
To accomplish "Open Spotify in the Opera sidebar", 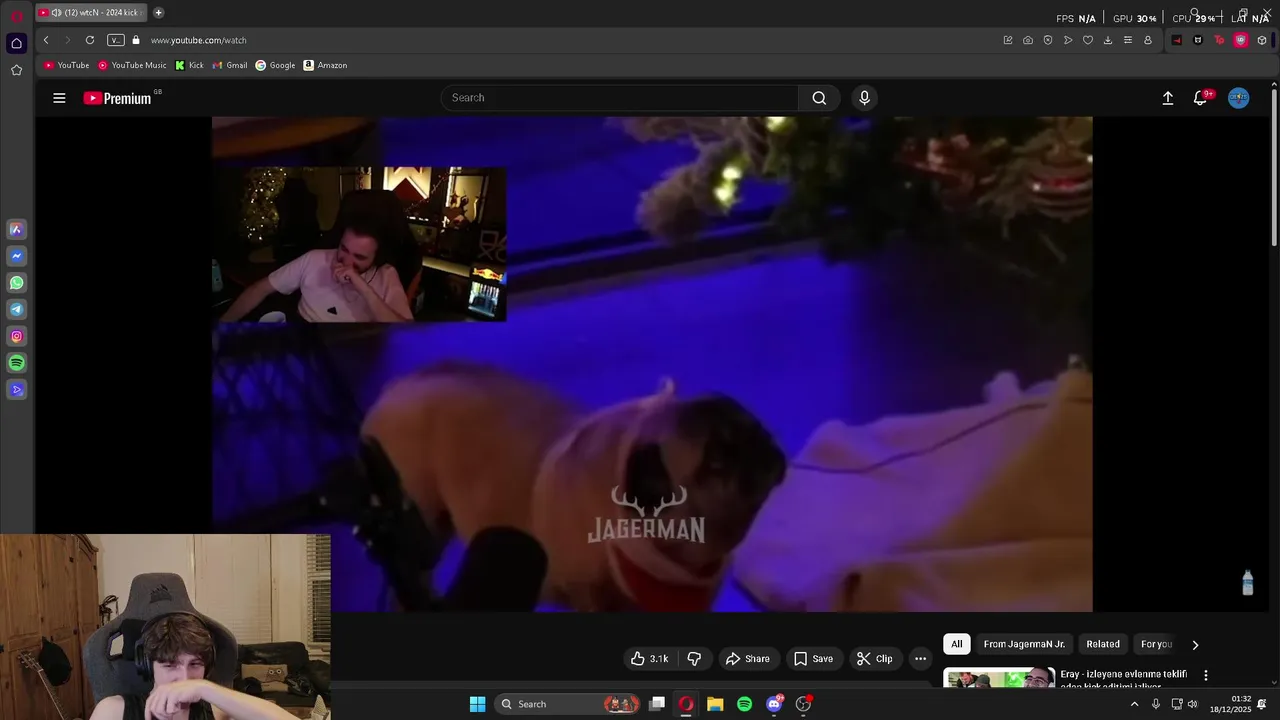I will point(16,363).
